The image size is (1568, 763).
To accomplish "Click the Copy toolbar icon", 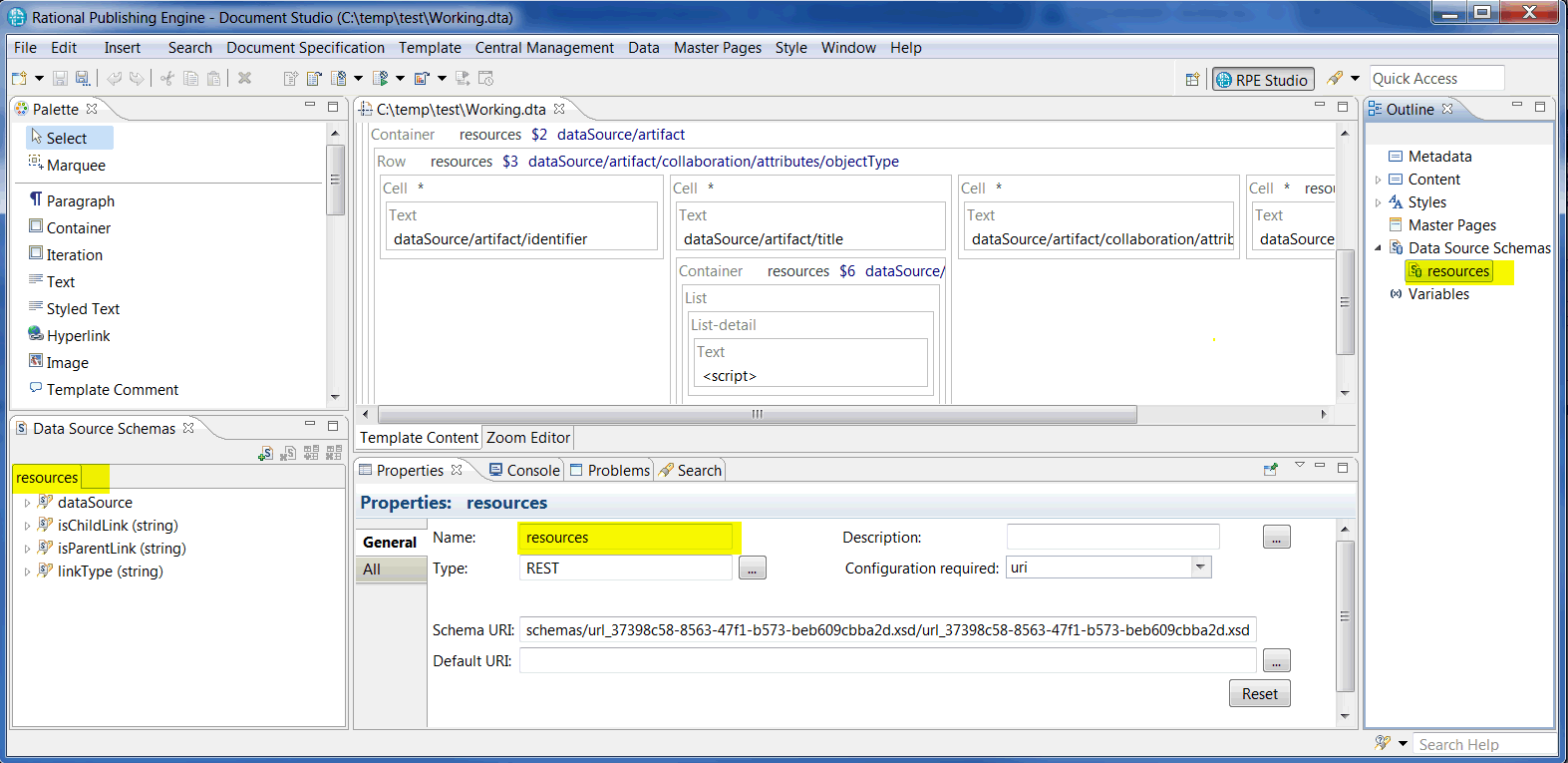I will coord(190,79).
